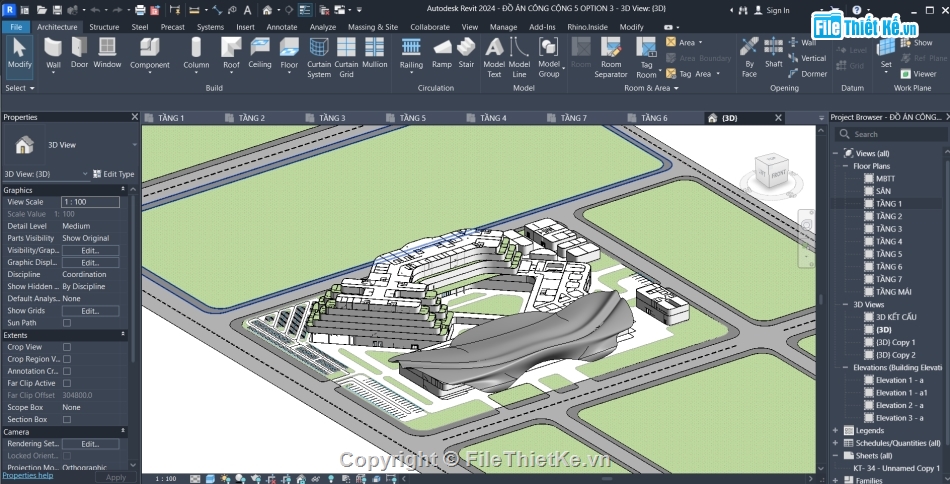Open the Model Group tool
The width and height of the screenshot is (950, 484).
[549, 58]
